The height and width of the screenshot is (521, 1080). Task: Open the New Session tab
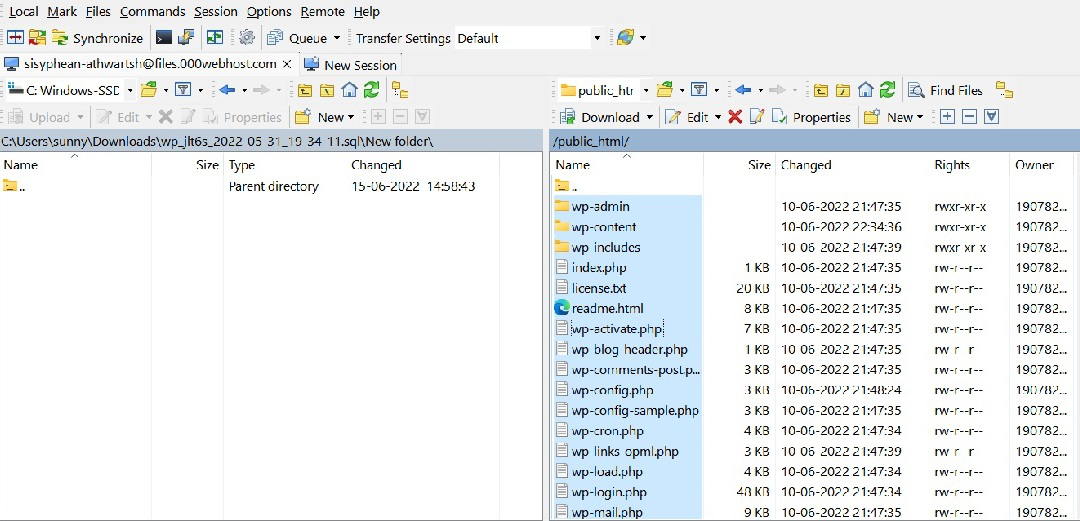click(351, 65)
